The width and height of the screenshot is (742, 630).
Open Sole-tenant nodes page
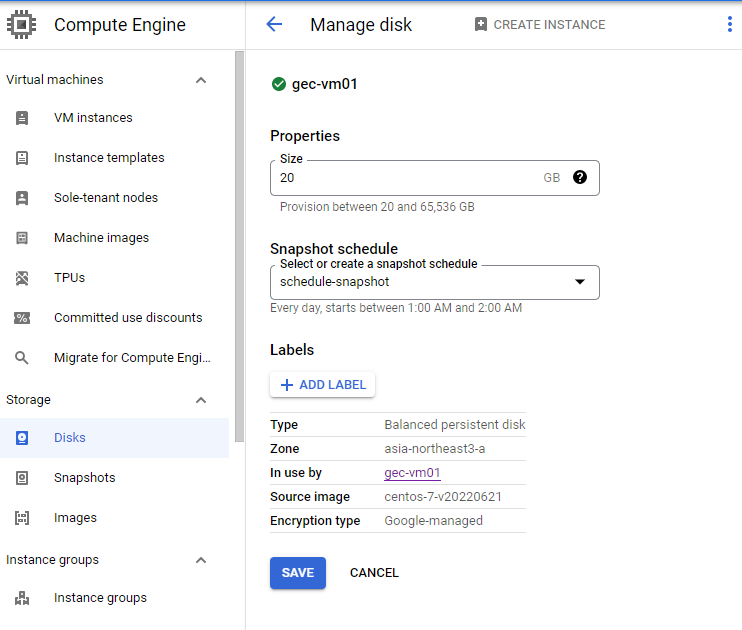point(115,198)
